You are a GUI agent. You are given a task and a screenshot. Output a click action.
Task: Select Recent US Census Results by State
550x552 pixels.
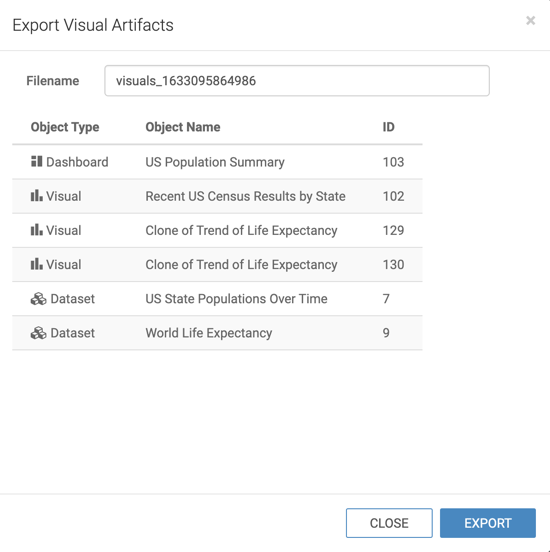click(x=245, y=196)
